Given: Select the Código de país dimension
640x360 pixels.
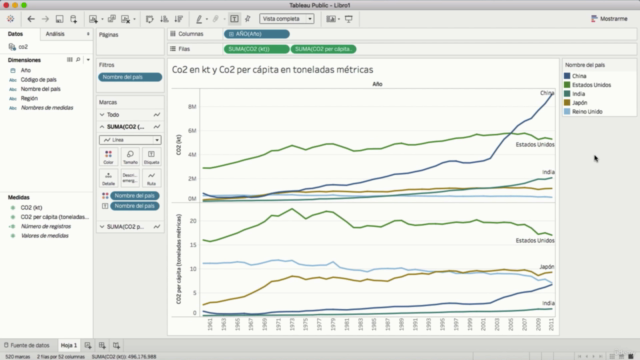Looking at the screenshot, I should coord(38,80).
